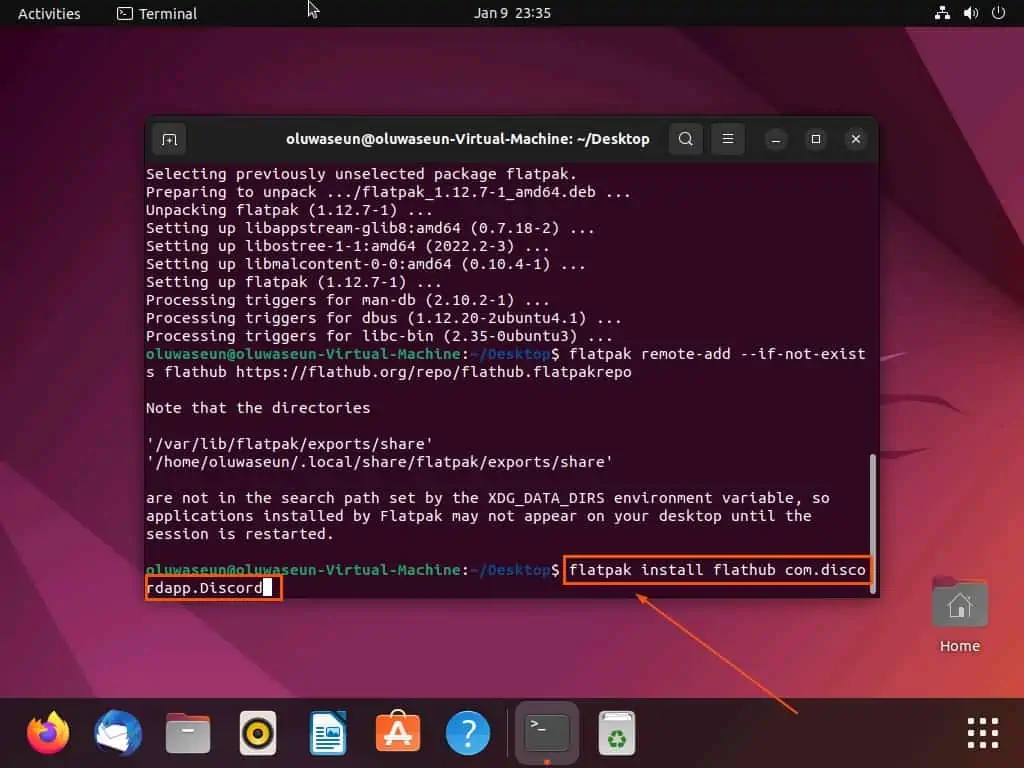This screenshot has width=1024, height=768.
Task: Launch Firefox from the dock
Action: pyautogui.click(x=48, y=733)
